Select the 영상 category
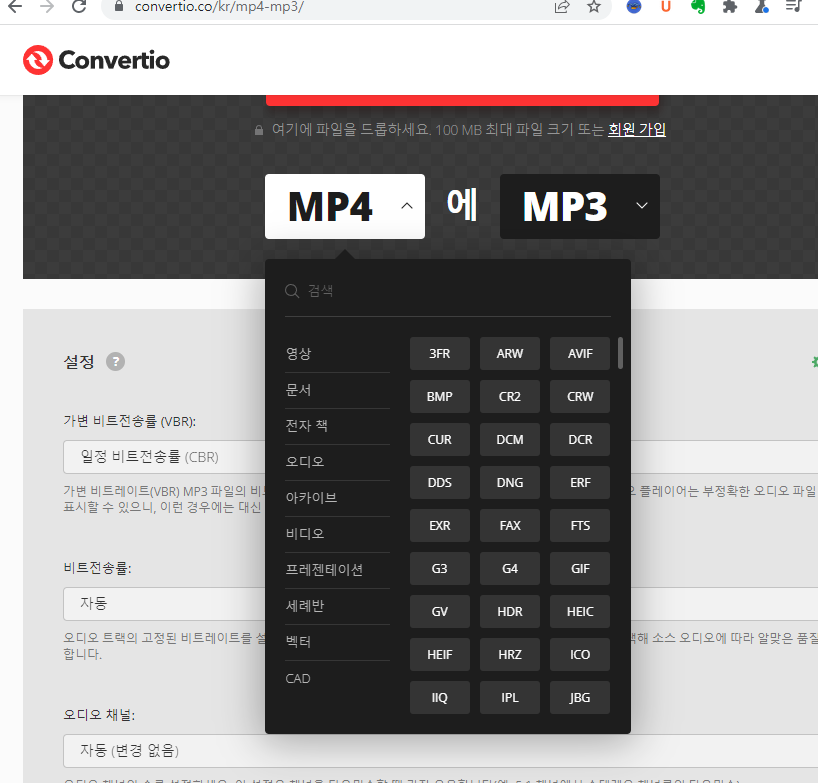The width and height of the screenshot is (818, 783). pos(337,354)
